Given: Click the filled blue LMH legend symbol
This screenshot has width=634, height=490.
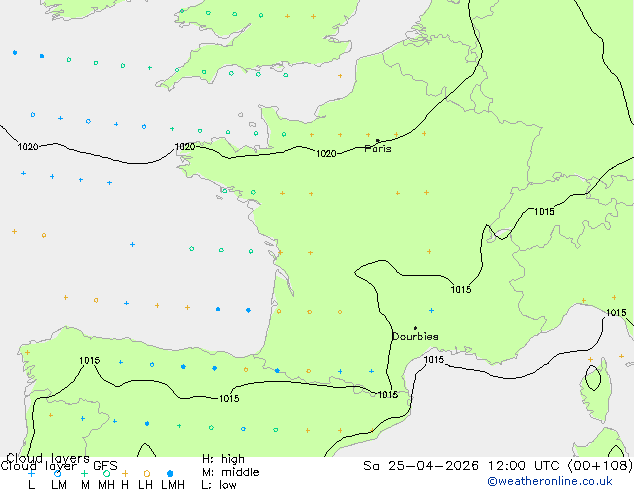Looking at the screenshot, I should (170, 473).
